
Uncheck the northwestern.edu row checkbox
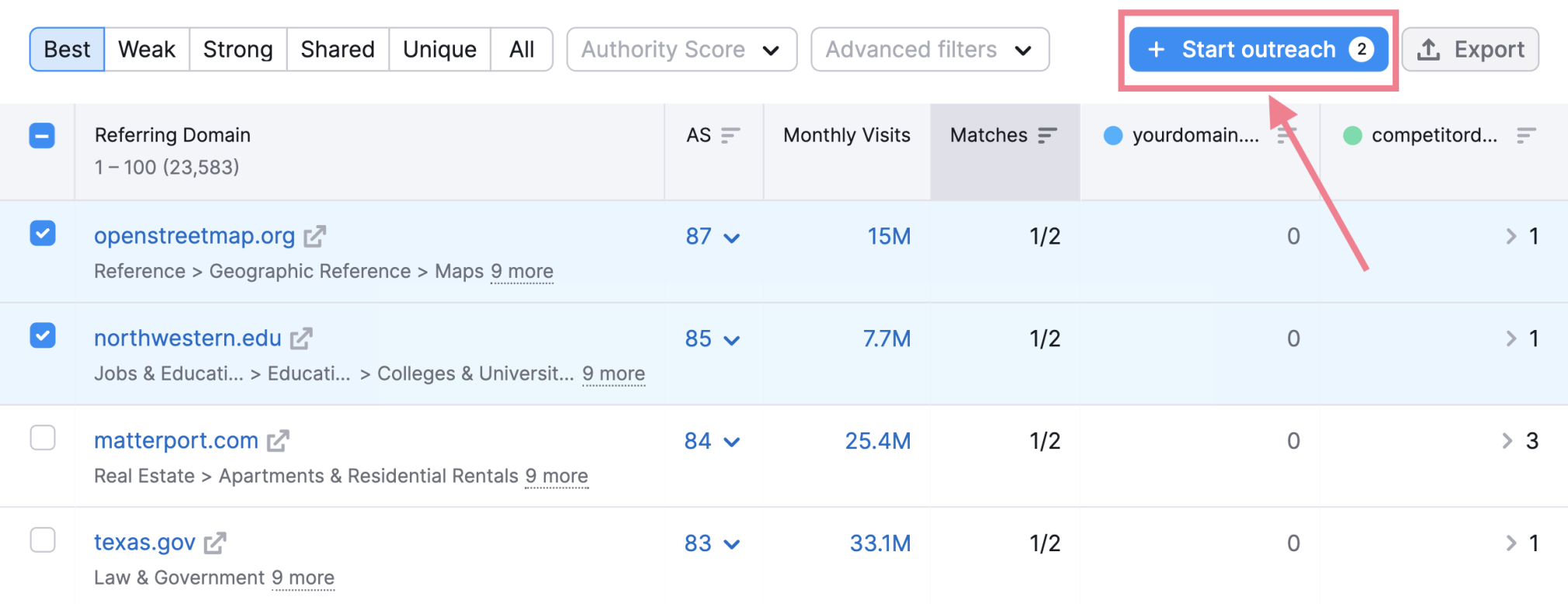pyautogui.click(x=42, y=335)
